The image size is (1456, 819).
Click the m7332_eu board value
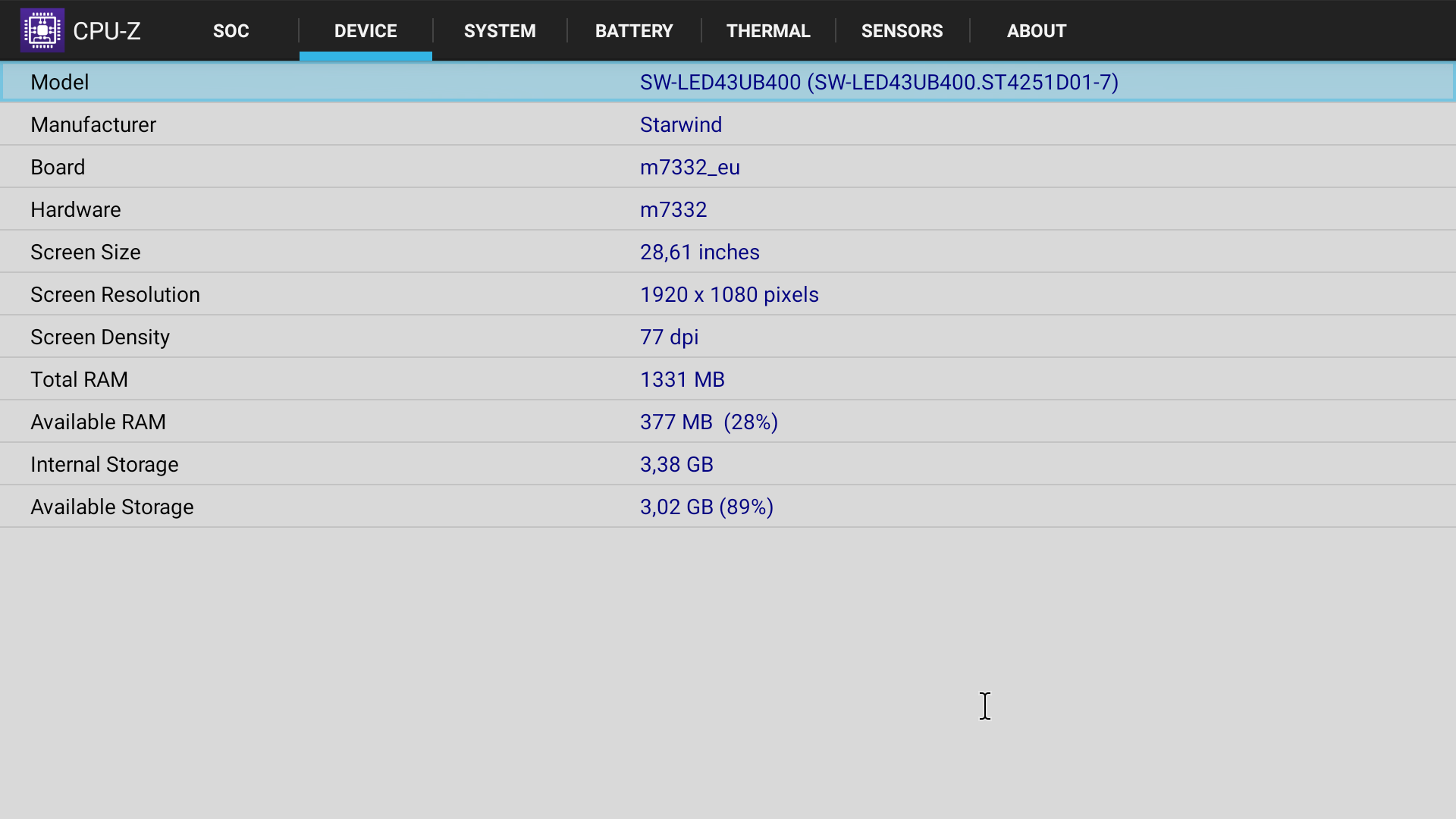click(690, 167)
